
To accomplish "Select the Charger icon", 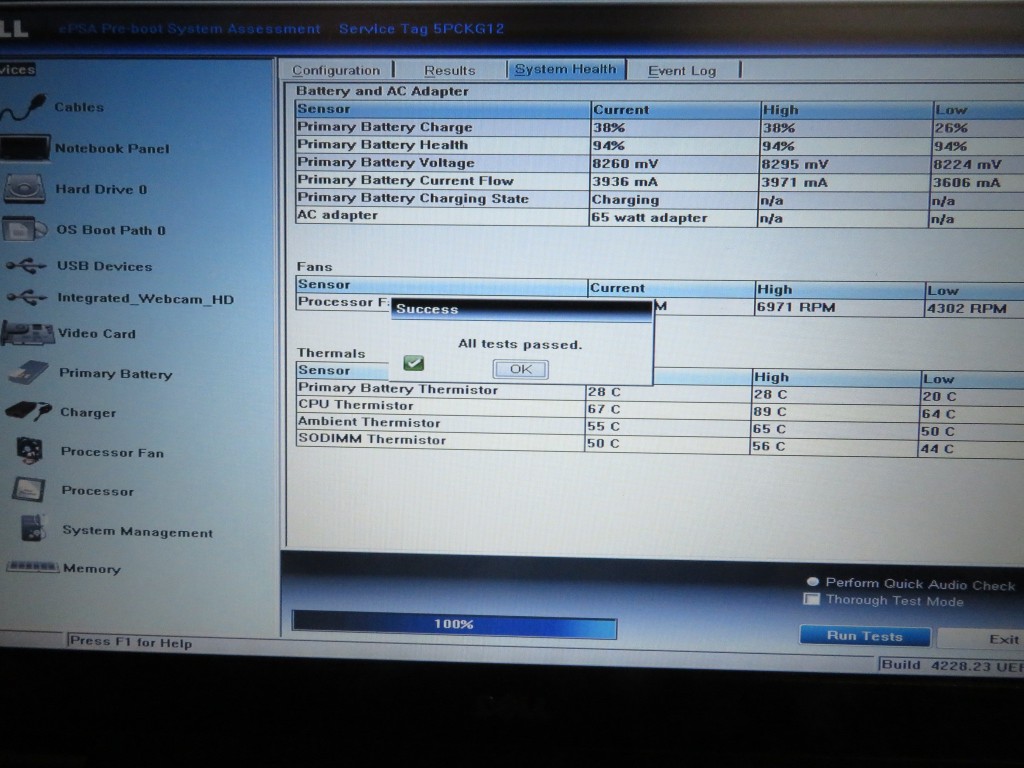I will coord(29,411).
